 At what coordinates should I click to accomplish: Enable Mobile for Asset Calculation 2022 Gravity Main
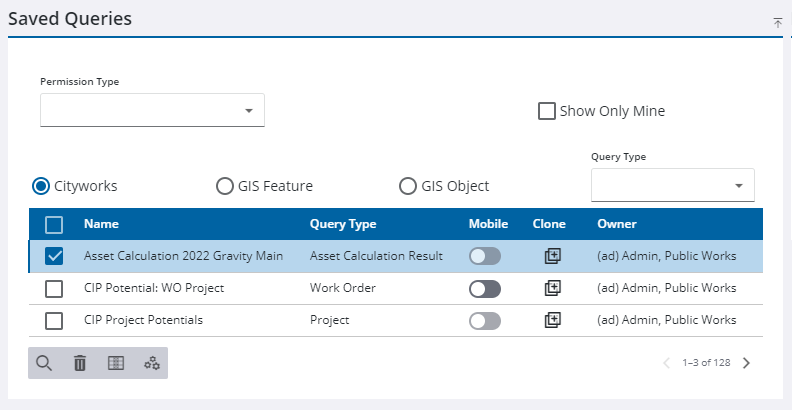point(485,257)
